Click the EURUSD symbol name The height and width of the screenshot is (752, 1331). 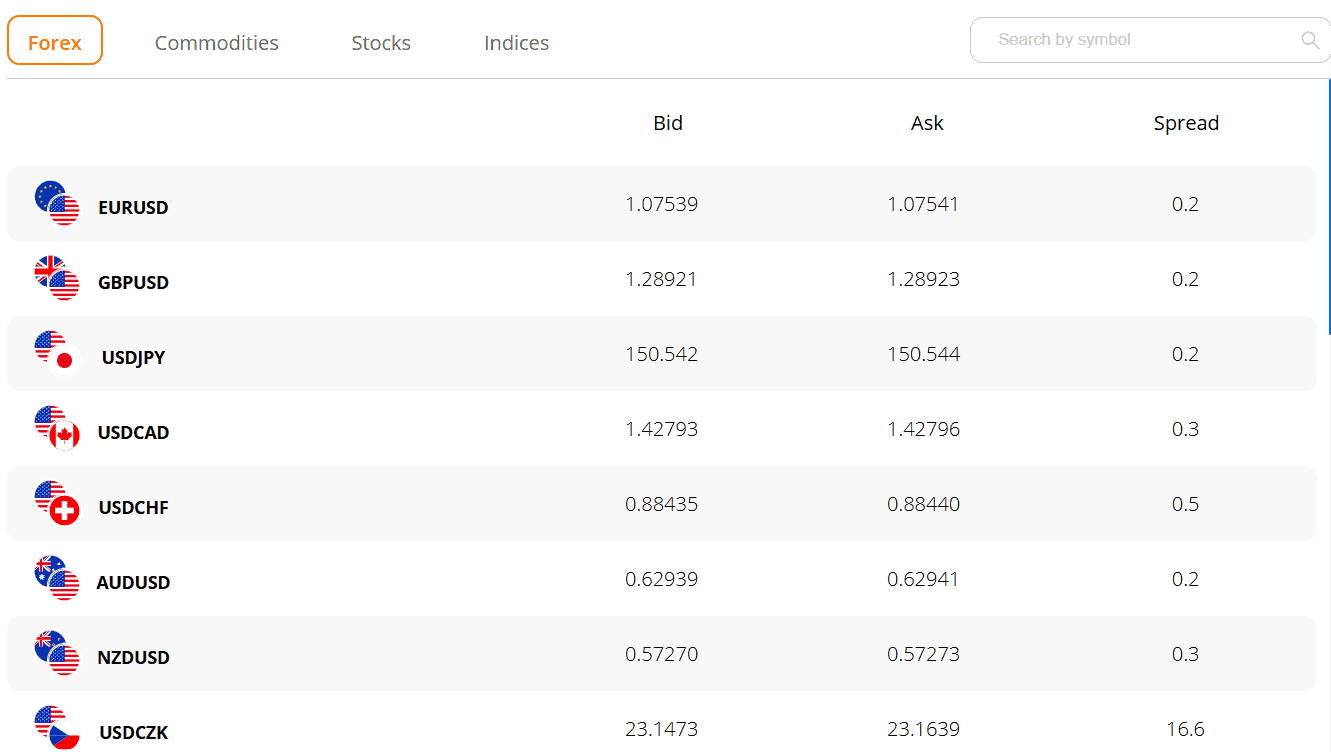[133, 208]
